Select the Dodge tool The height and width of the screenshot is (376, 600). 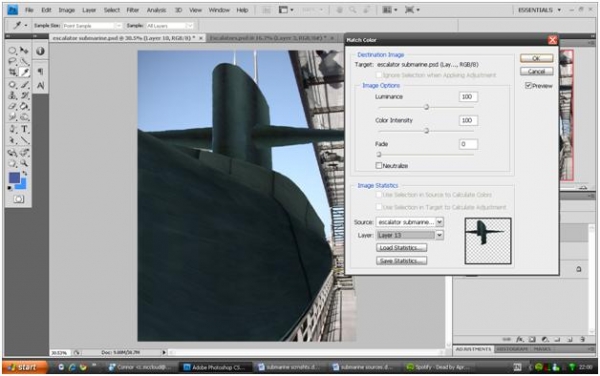click(24, 117)
